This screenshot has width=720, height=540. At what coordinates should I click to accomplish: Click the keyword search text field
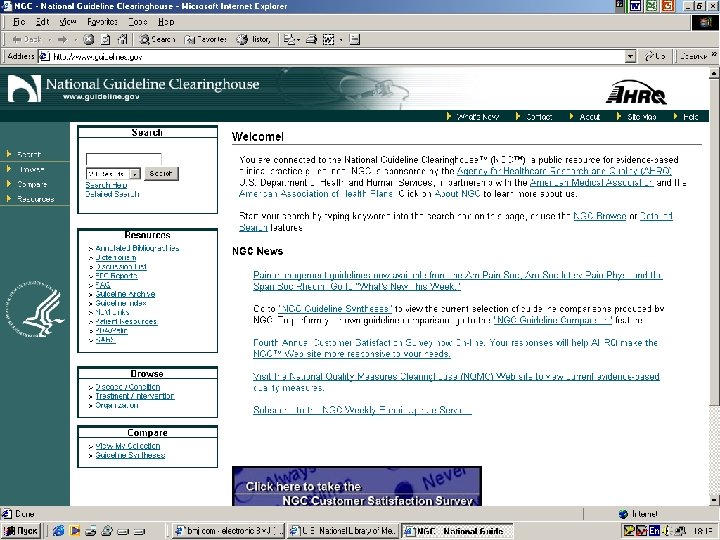124,159
